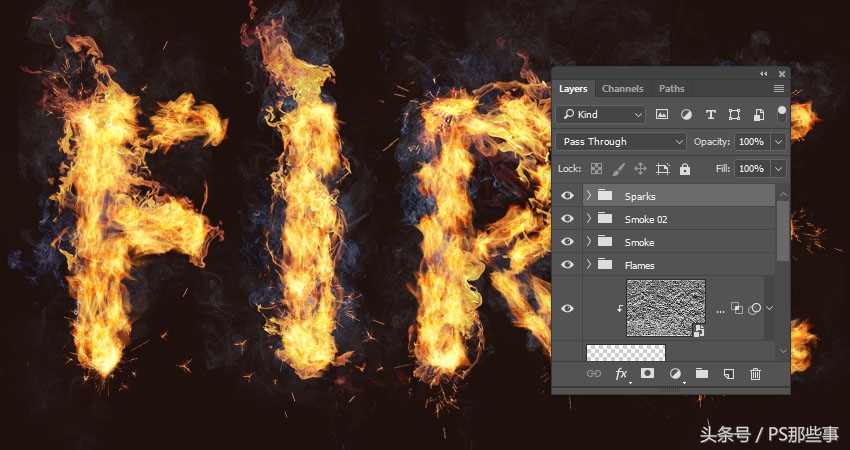Switch to the Paths tab
Viewport: 850px width, 450px height.
click(x=672, y=88)
